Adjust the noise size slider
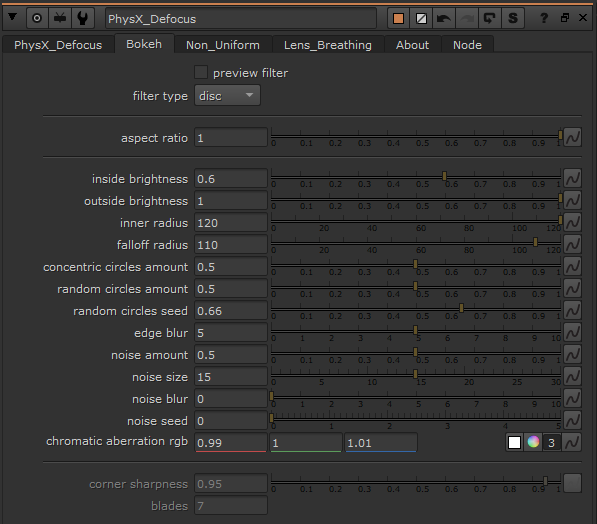The image size is (597, 524). [416, 376]
